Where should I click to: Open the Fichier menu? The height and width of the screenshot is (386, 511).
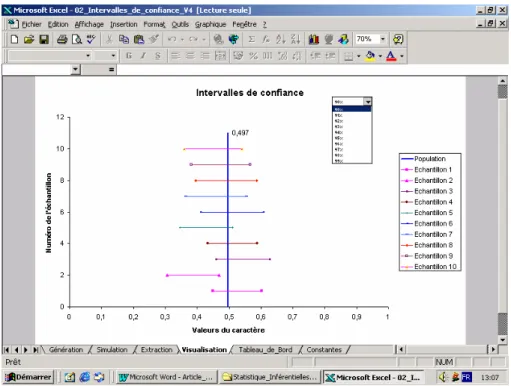click(31, 24)
